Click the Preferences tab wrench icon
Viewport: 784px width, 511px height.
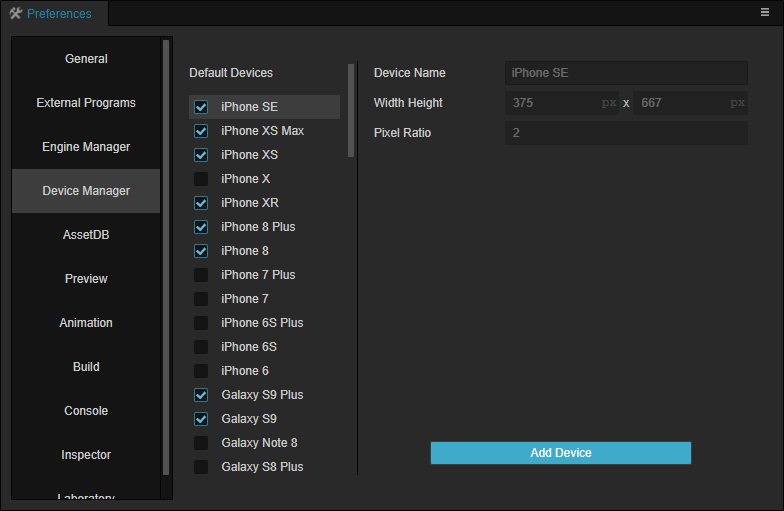[x=16, y=14]
